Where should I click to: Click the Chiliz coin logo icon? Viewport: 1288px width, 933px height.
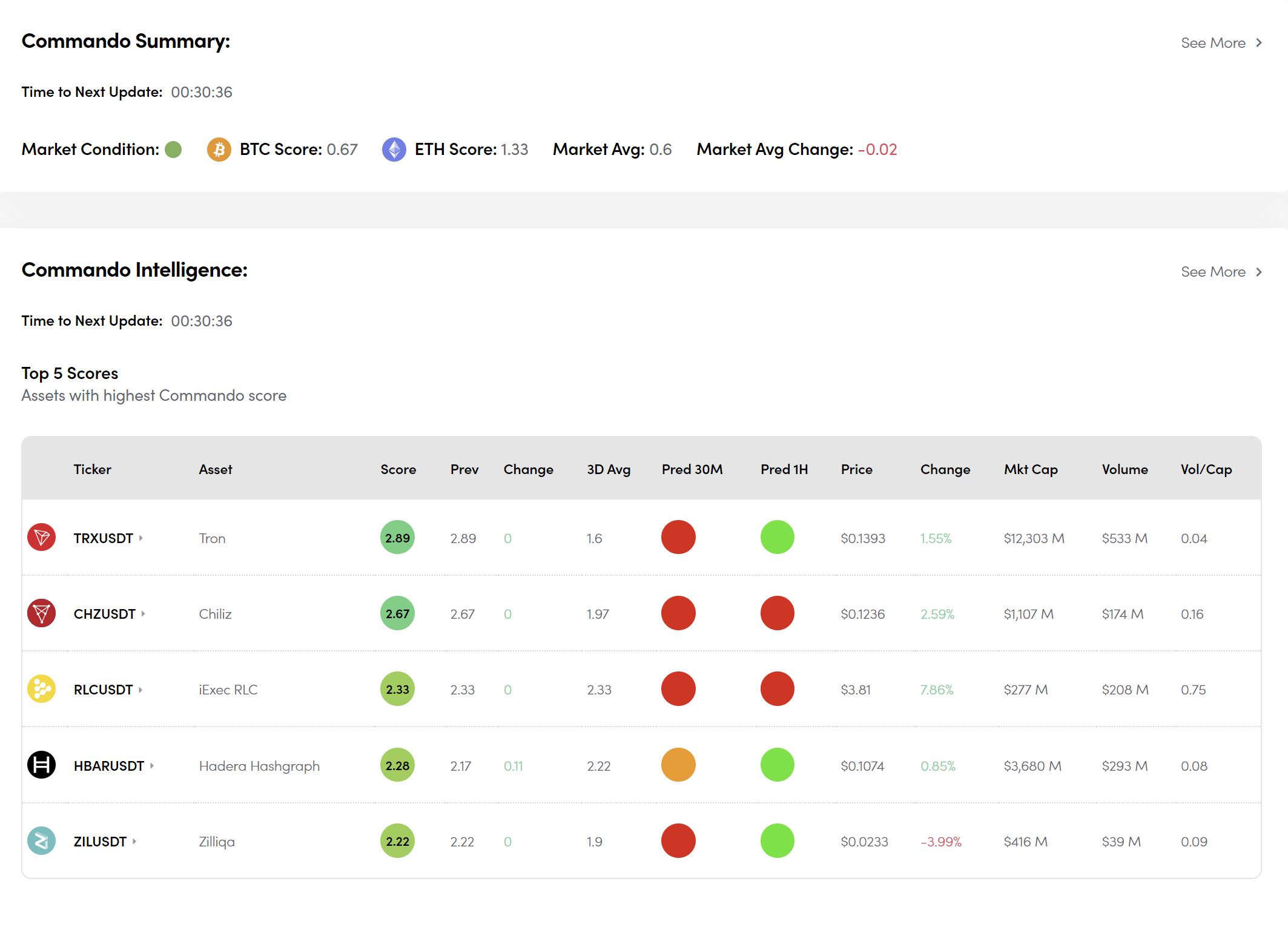point(41,613)
